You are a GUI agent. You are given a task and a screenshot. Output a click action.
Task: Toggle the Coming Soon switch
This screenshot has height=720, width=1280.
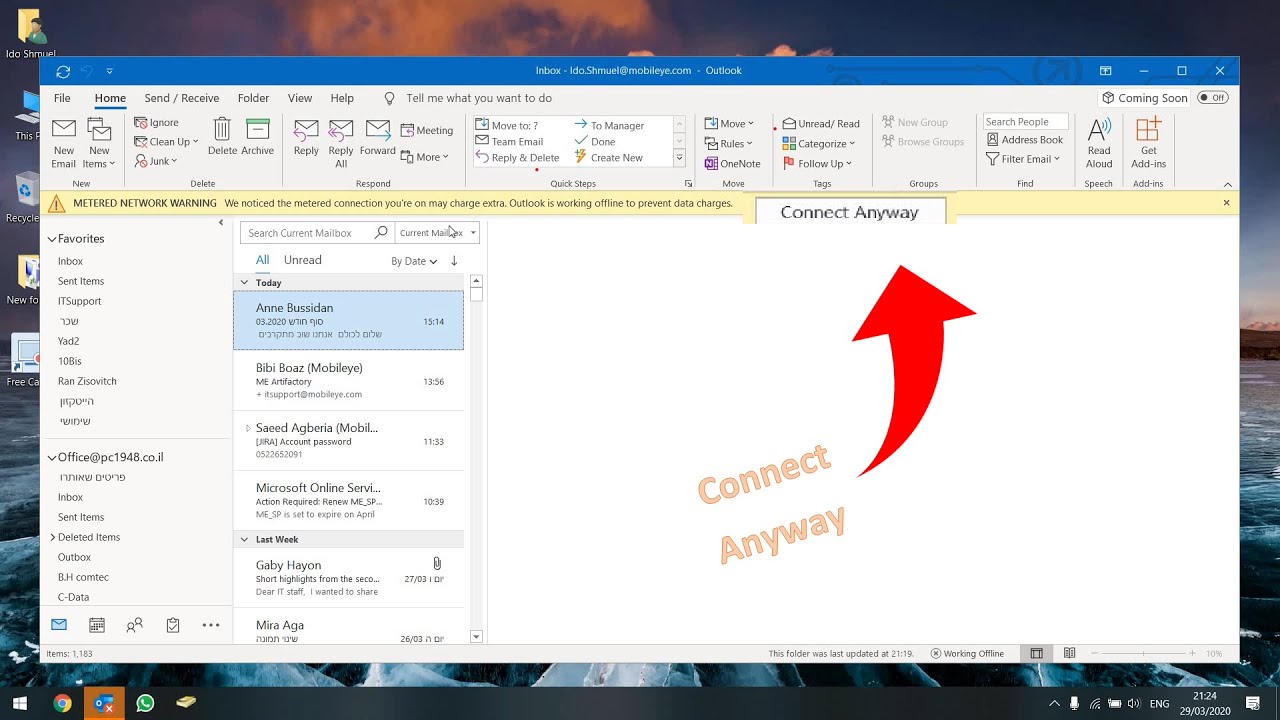1212,98
